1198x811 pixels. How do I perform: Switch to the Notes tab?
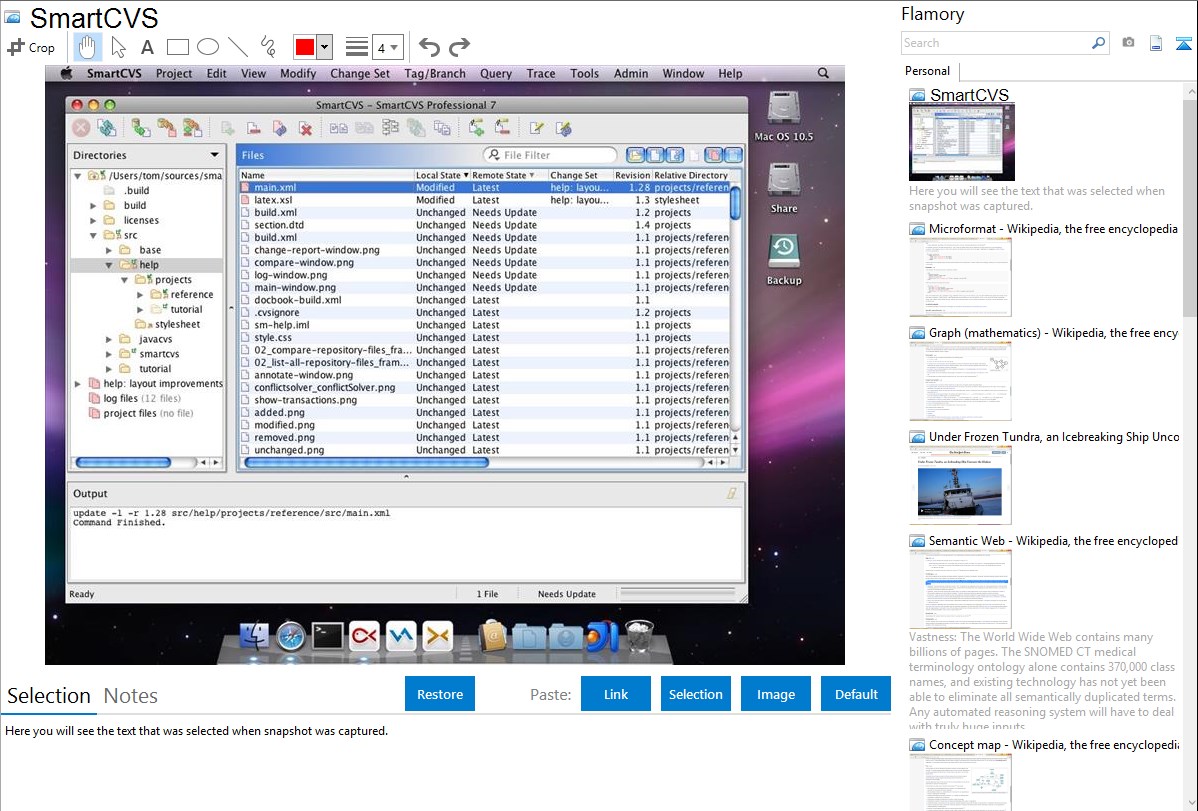click(131, 696)
